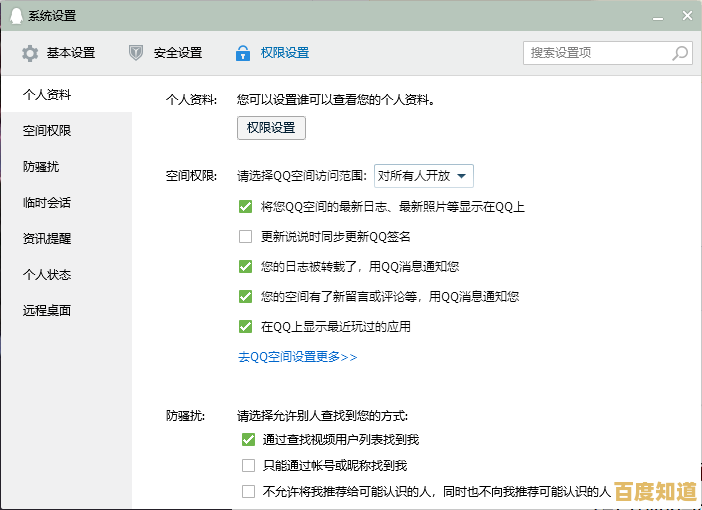
Task: Open the 对所有人开放 dropdown
Action: tap(423, 176)
